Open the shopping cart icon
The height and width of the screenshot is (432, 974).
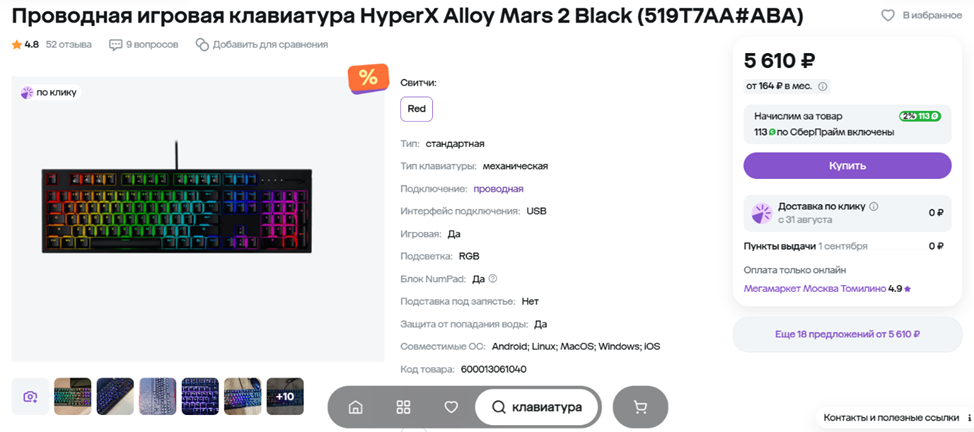(640, 407)
